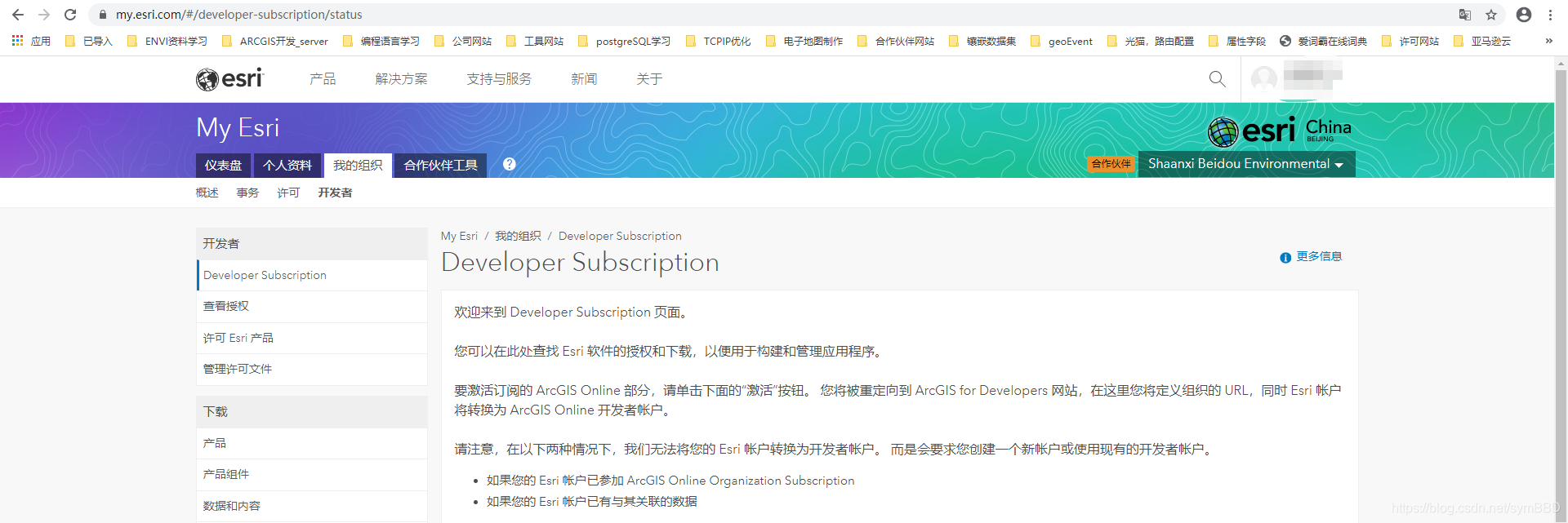Click the My Esri breadcrumb link

point(459,236)
